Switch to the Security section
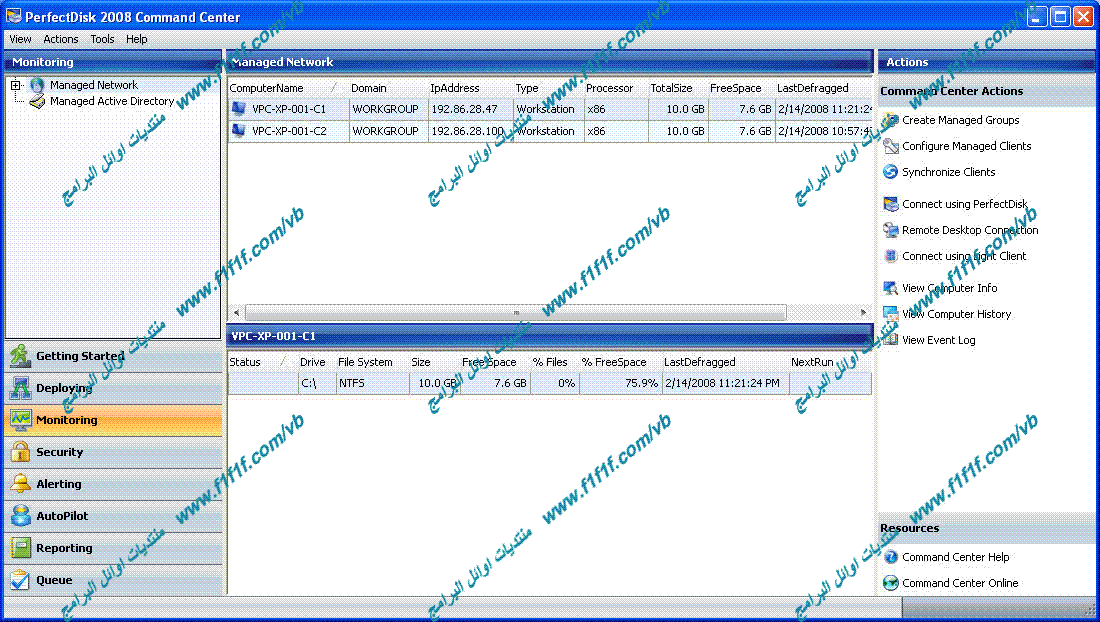 60,452
